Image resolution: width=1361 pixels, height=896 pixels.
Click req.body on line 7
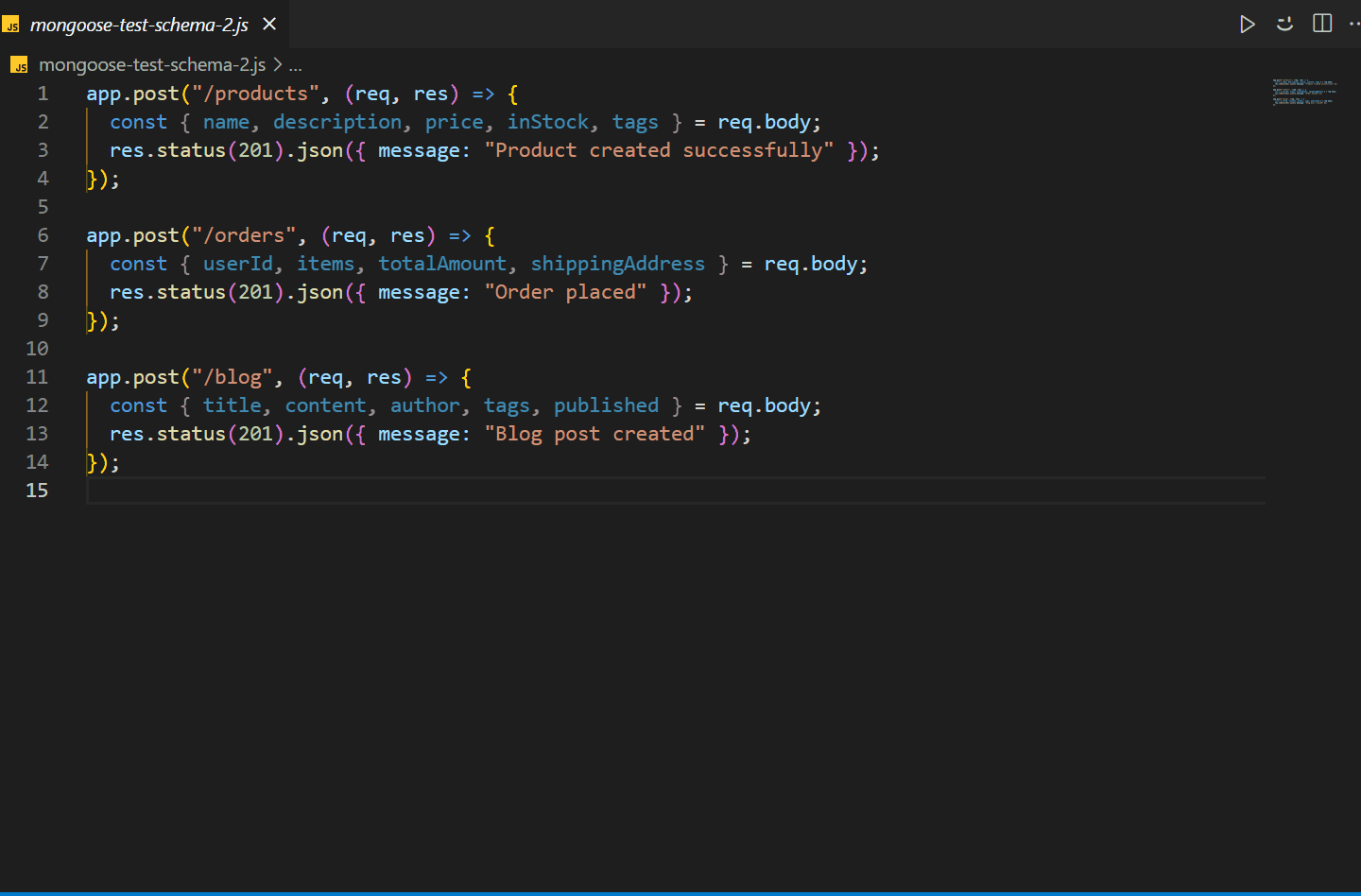coord(811,264)
